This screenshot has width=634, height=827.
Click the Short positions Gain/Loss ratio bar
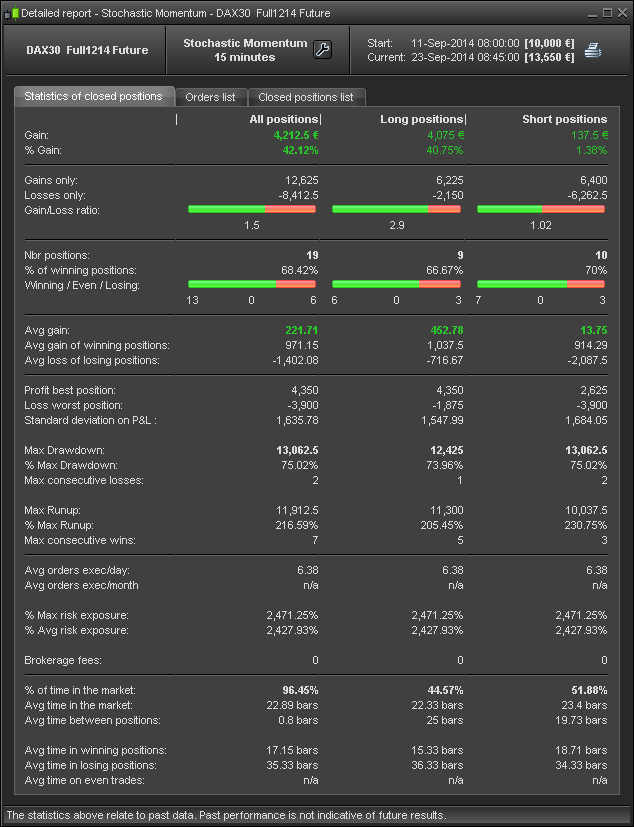click(x=541, y=209)
